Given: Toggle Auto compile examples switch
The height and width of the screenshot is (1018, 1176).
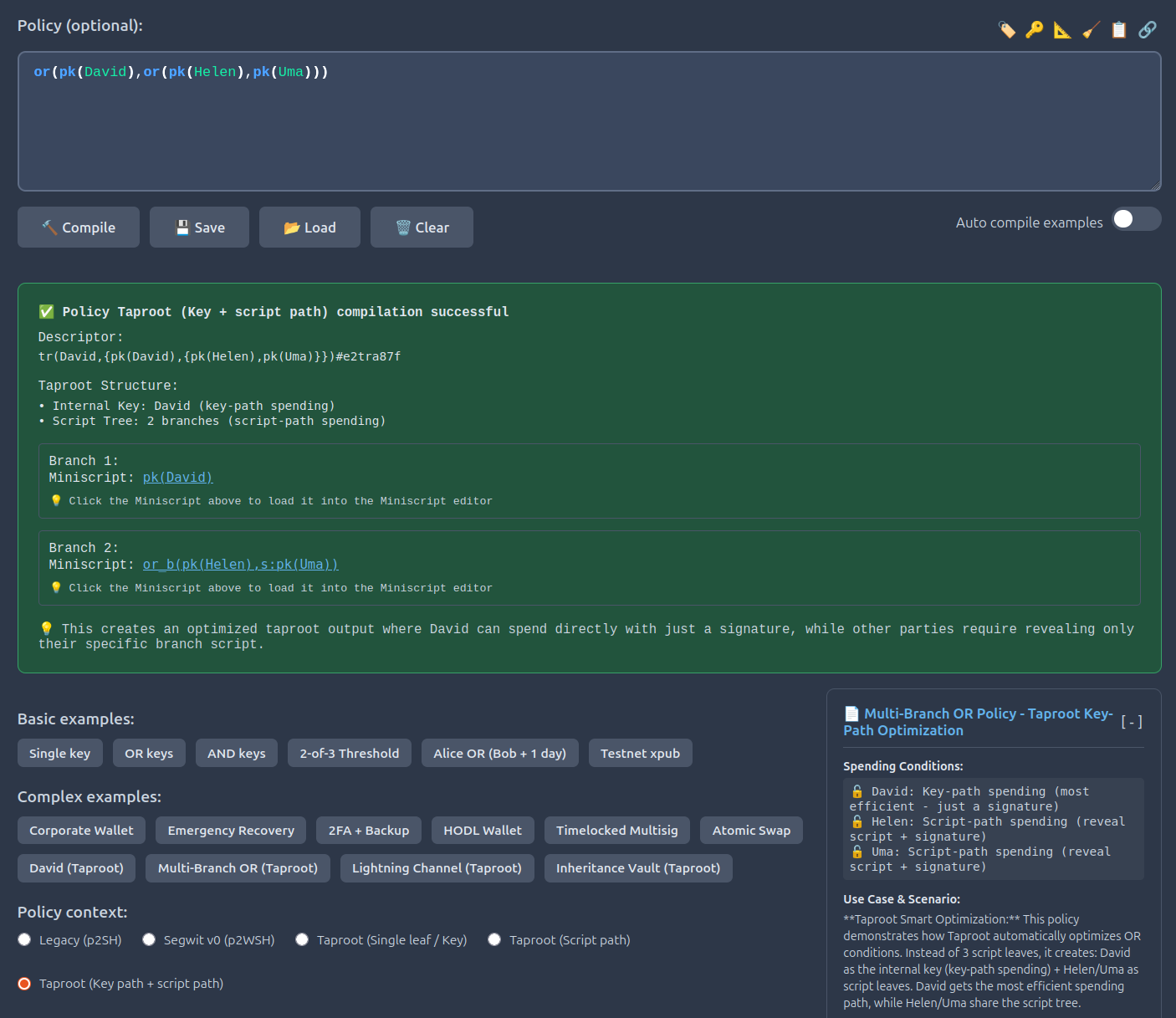Looking at the screenshot, I should pyautogui.click(x=1136, y=219).
